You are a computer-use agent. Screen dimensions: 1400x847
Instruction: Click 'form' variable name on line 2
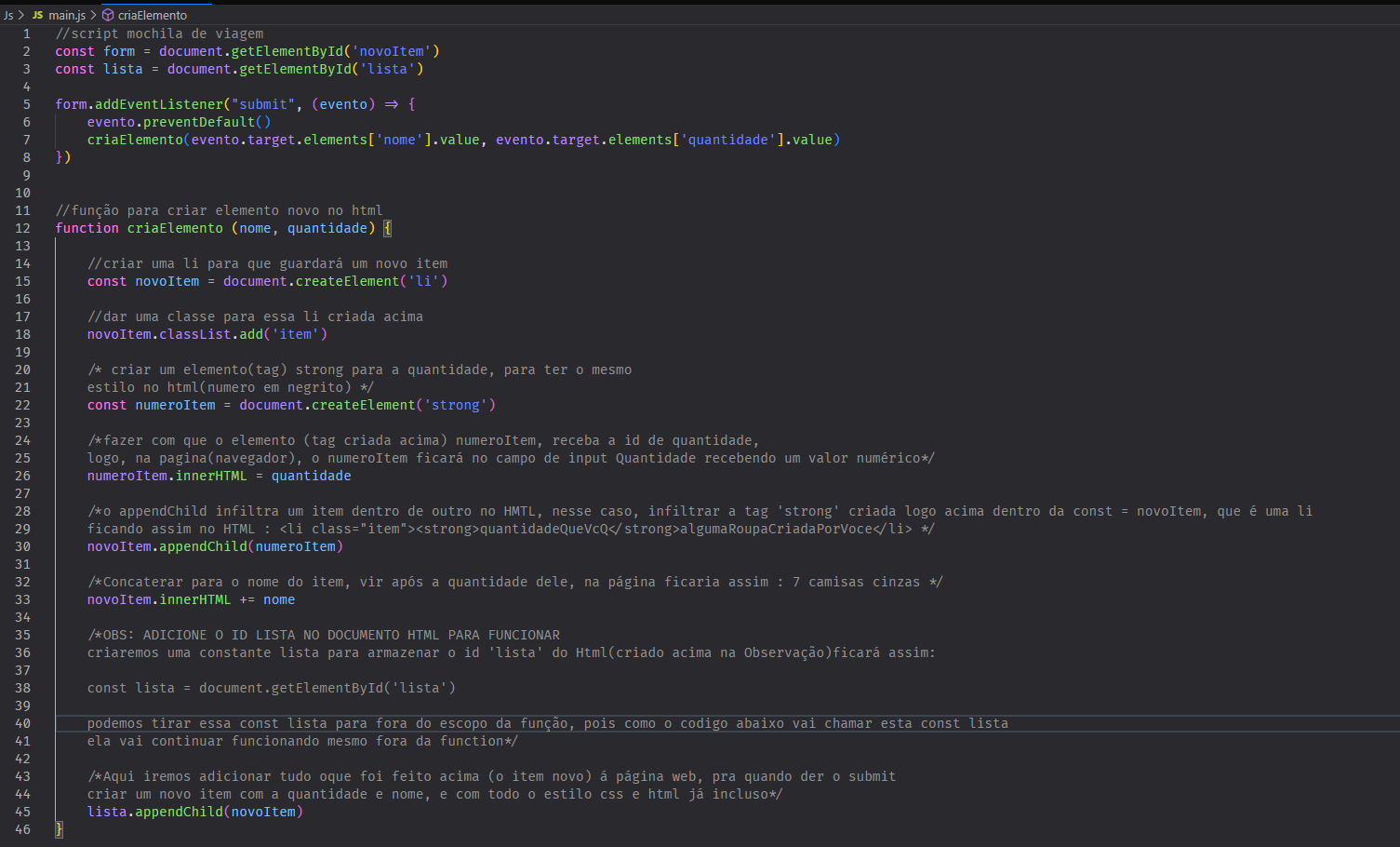(119, 51)
